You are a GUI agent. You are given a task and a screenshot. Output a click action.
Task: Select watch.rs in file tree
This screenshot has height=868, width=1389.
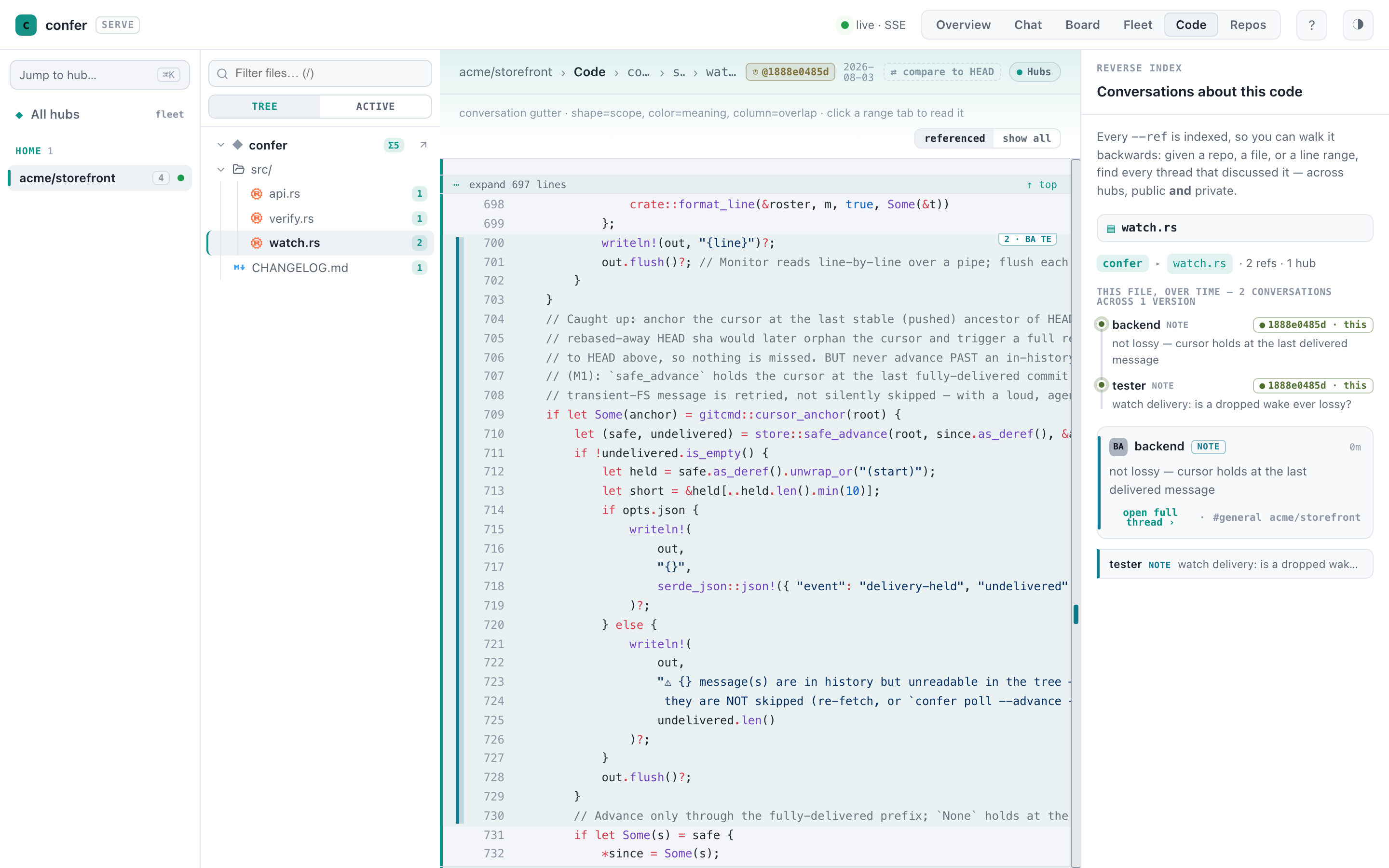321,243
